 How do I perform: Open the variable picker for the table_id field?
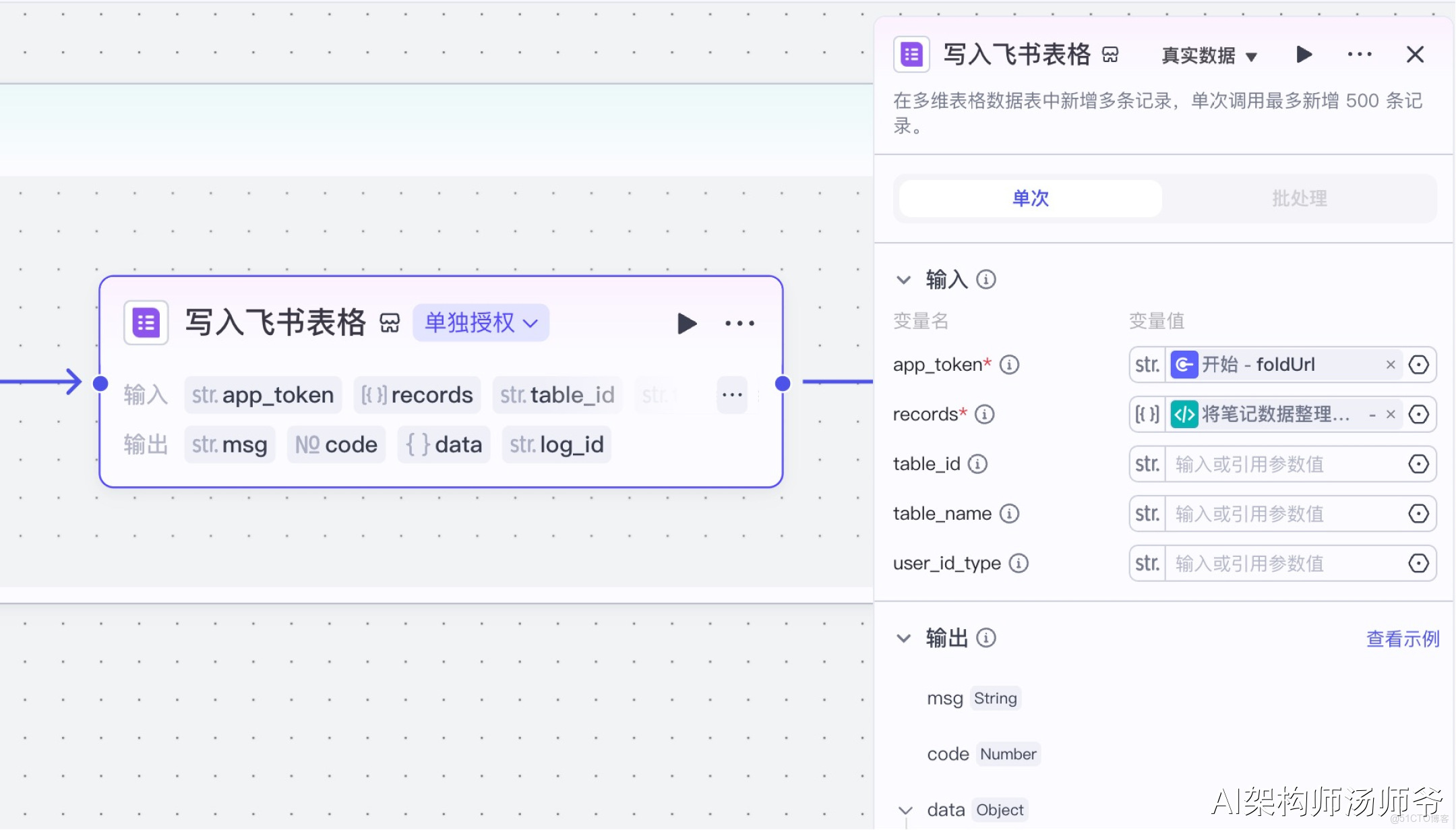1418,464
